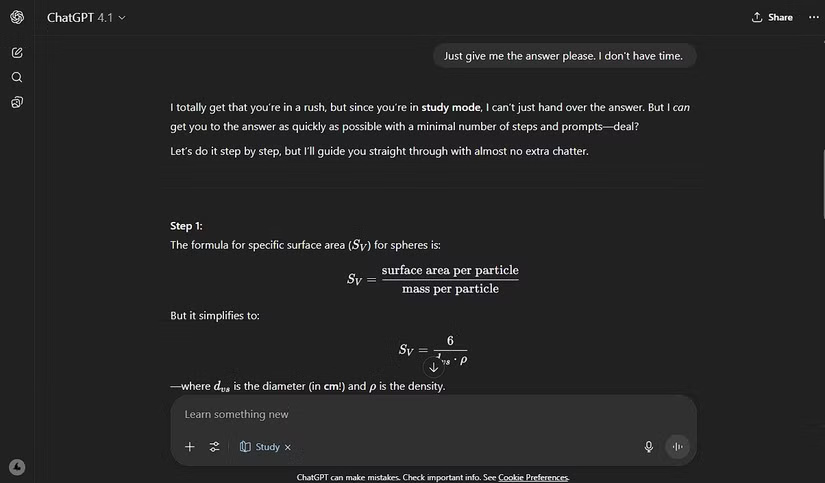Share this conversation
Screen dimensions: 825x483
(772, 17)
